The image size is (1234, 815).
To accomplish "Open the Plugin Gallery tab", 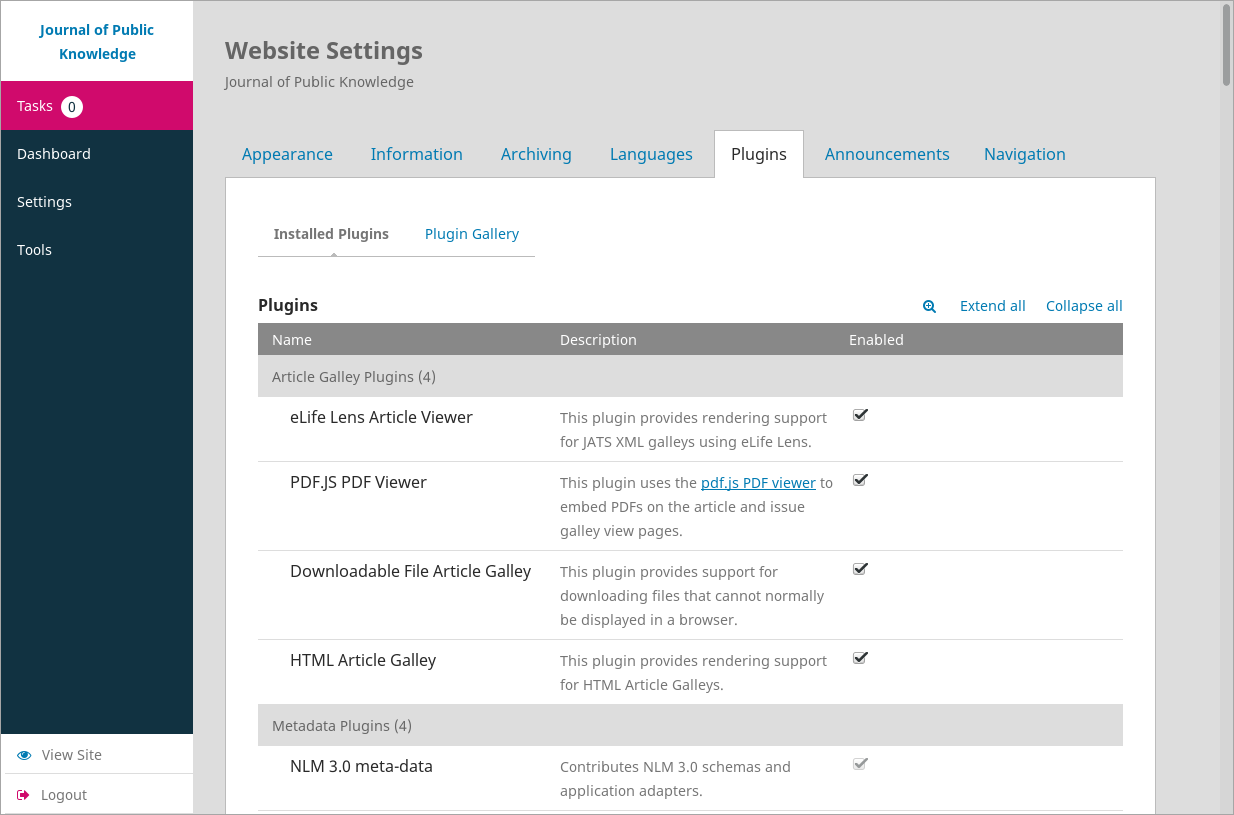I will coord(472,234).
